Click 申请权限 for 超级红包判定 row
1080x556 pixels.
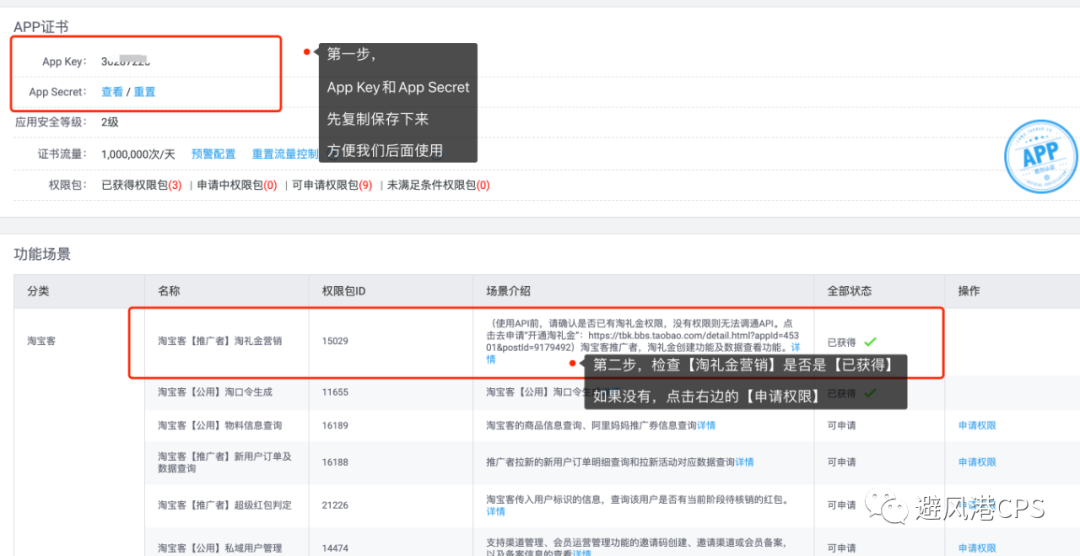[977, 505]
